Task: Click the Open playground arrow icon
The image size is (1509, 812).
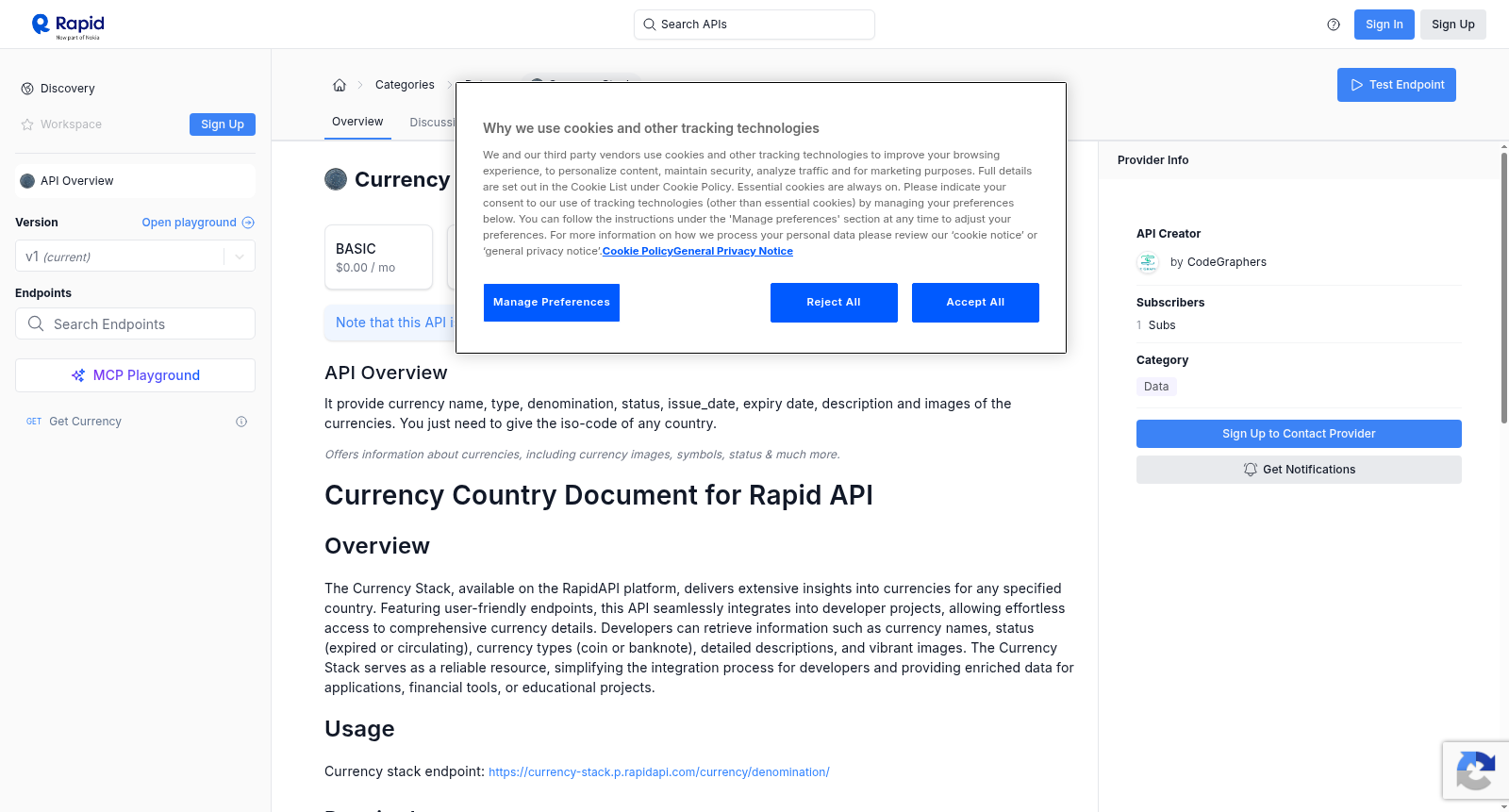Action: [x=248, y=223]
